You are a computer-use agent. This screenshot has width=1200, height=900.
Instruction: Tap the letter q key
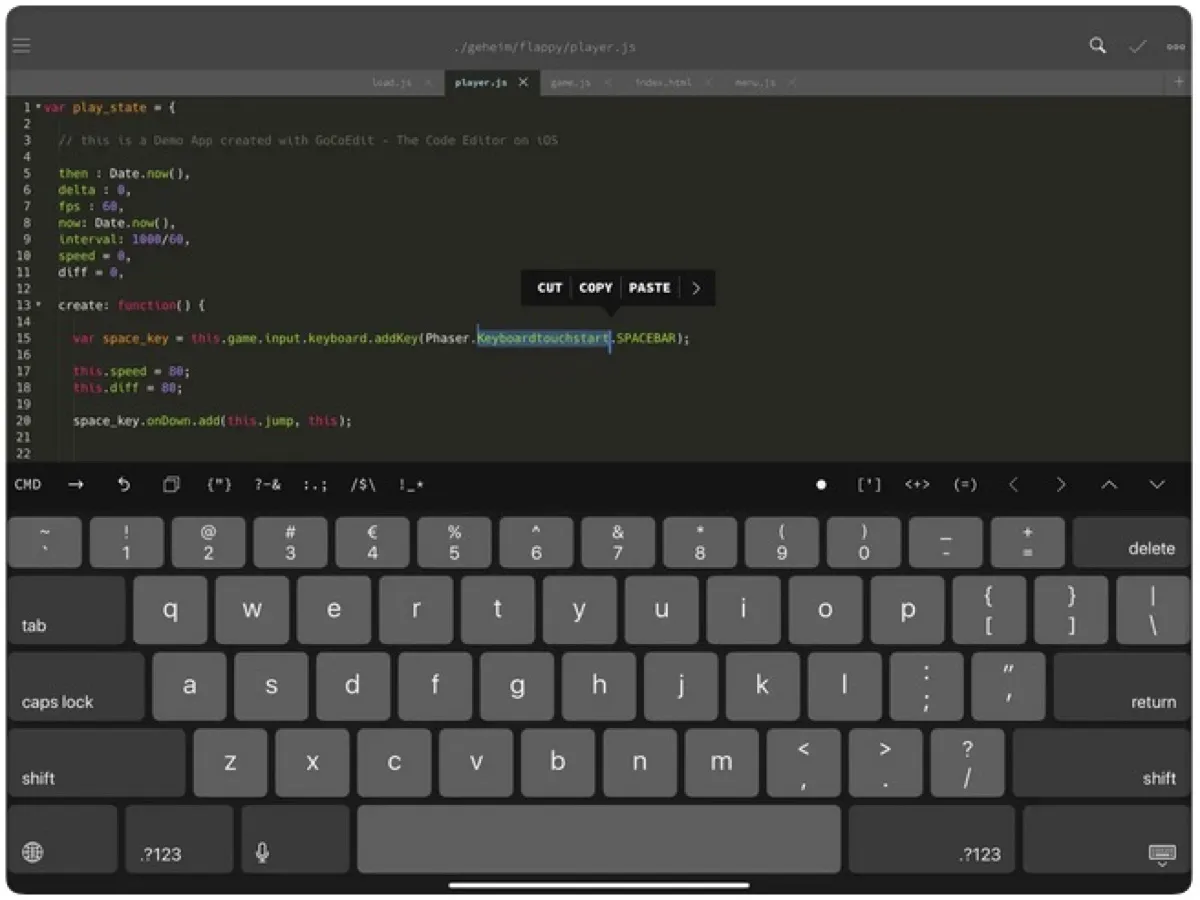pos(170,610)
